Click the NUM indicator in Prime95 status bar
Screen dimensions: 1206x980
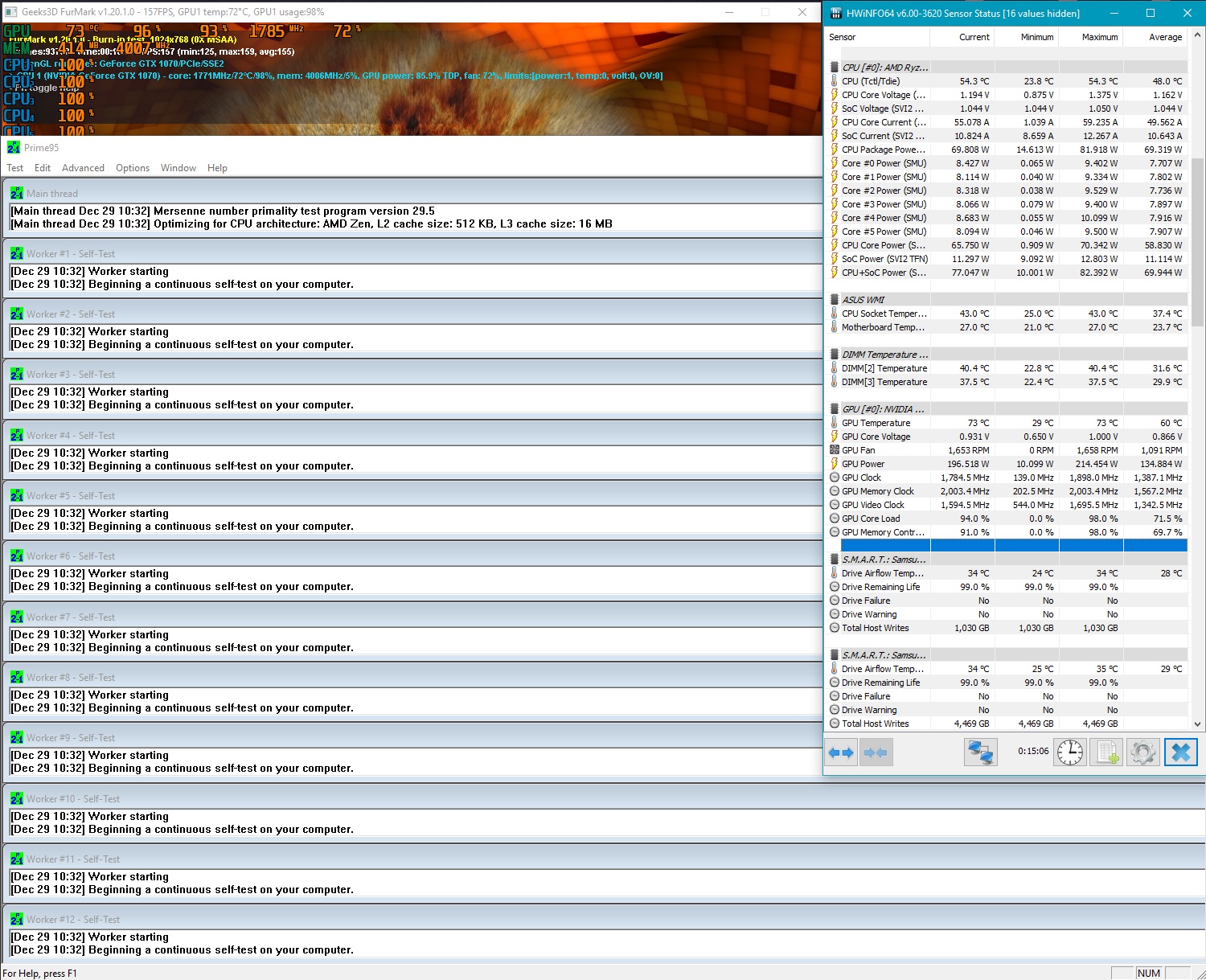click(1149, 973)
